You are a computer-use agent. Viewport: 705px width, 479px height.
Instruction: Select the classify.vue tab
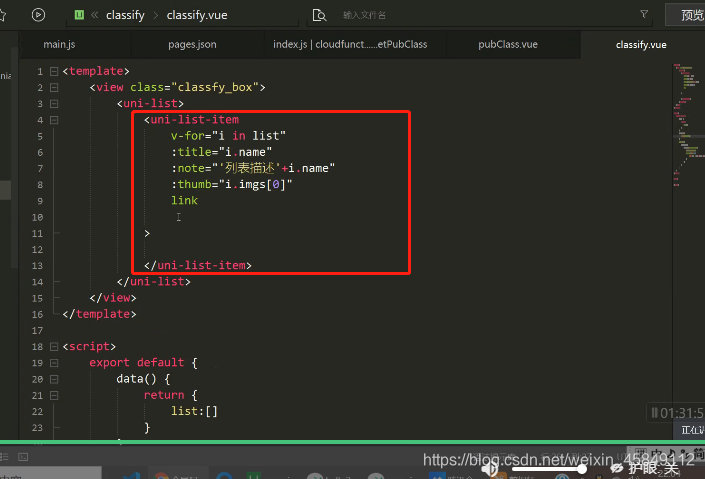(x=641, y=45)
